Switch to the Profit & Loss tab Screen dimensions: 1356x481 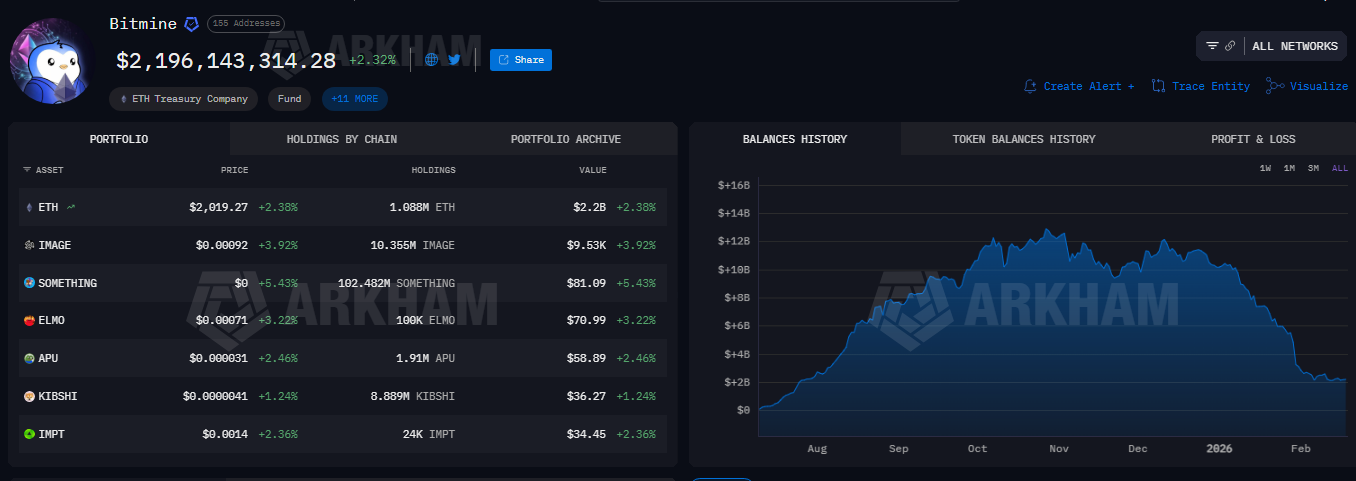pos(1253,139)
